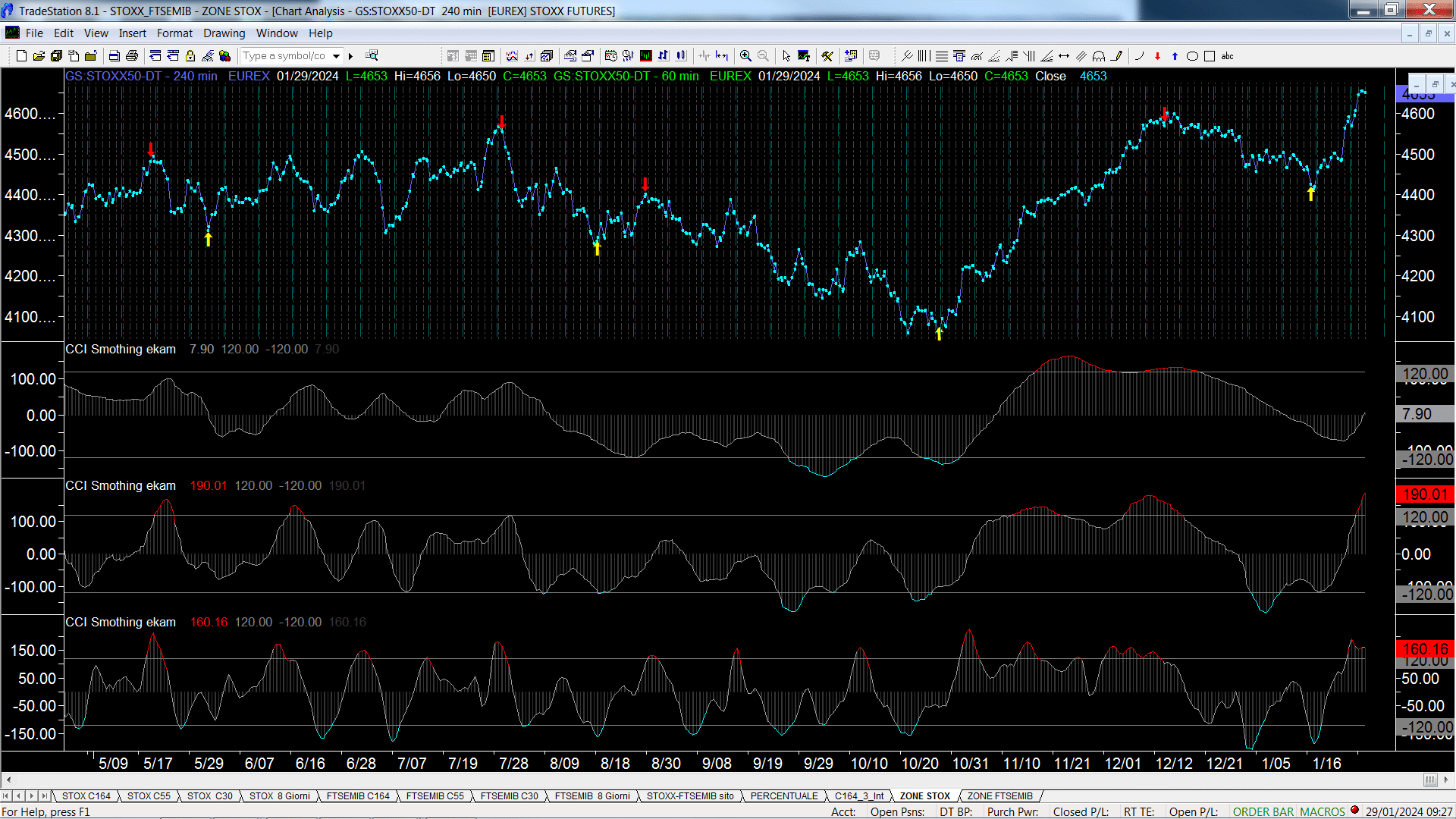1456x819 pixels.
Task: Click the hammer and wrench tools icon
Action: click(827, 56)
